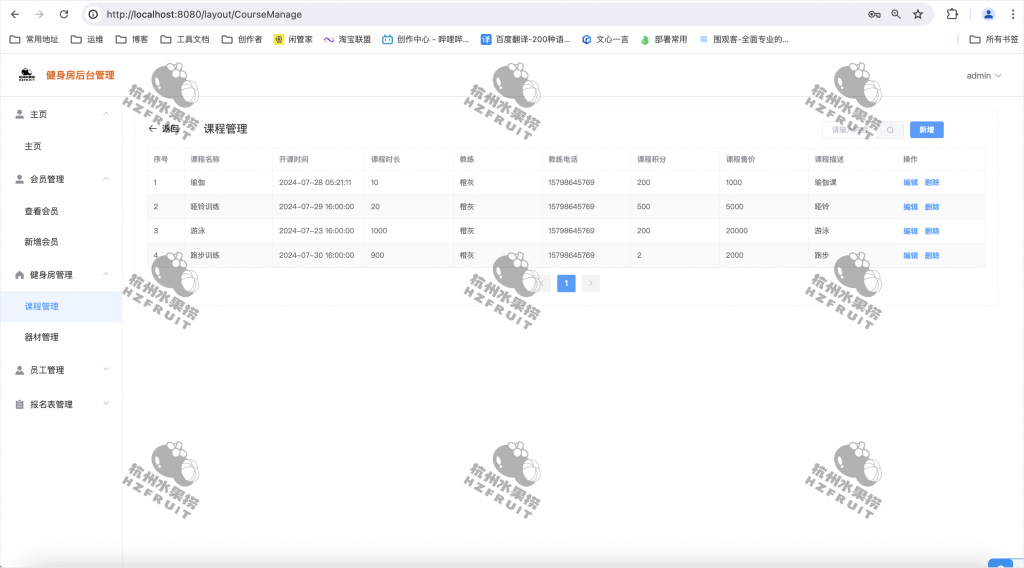This screenshot has width=1024, height=568.
Task: Click 删除 for the 跑步训练 course
Action: coord(932,255)
